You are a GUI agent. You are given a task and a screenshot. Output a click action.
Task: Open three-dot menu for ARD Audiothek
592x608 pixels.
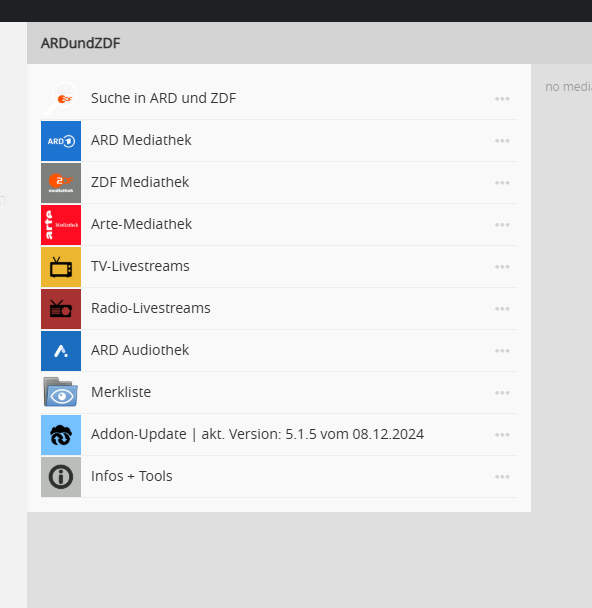click(x=502, y=351)
